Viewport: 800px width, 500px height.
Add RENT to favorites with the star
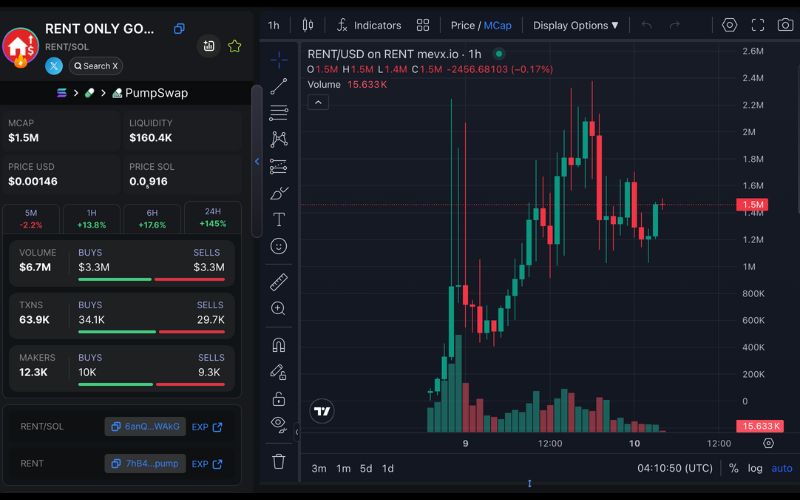pos(235,46)
